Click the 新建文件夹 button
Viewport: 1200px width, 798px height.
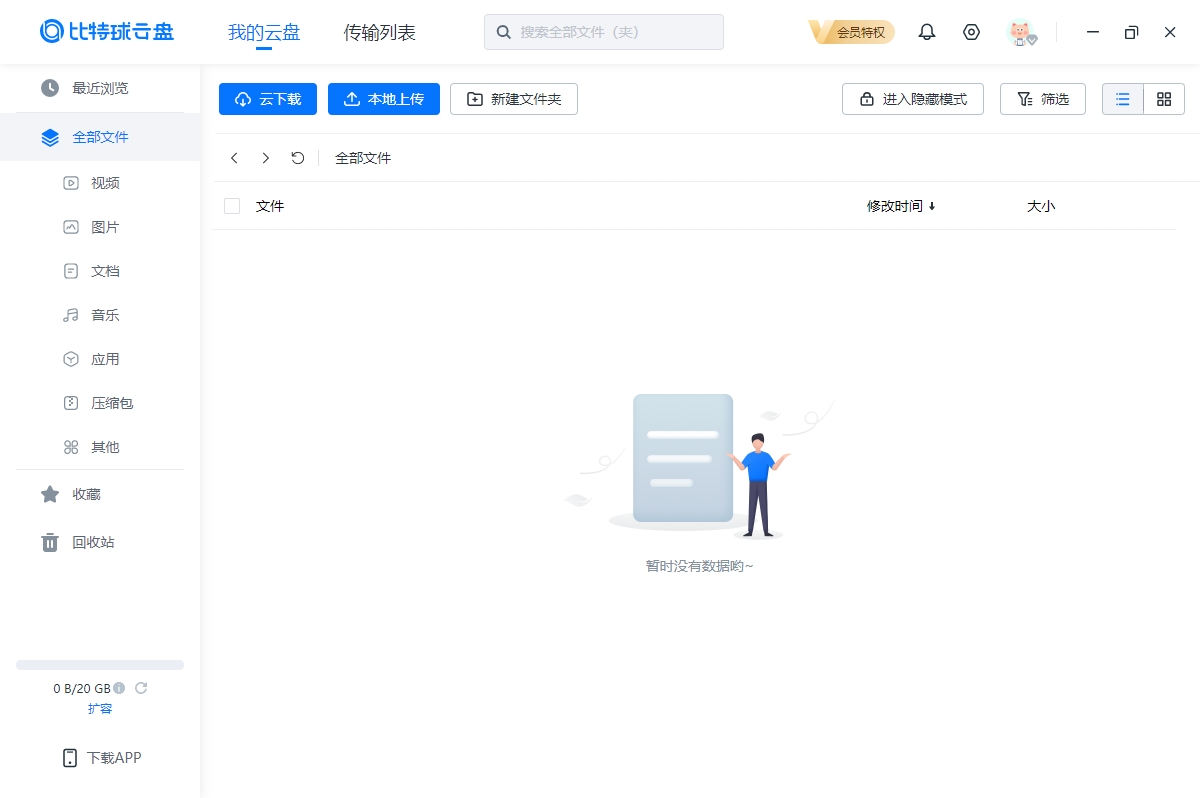tap(513, 98)
